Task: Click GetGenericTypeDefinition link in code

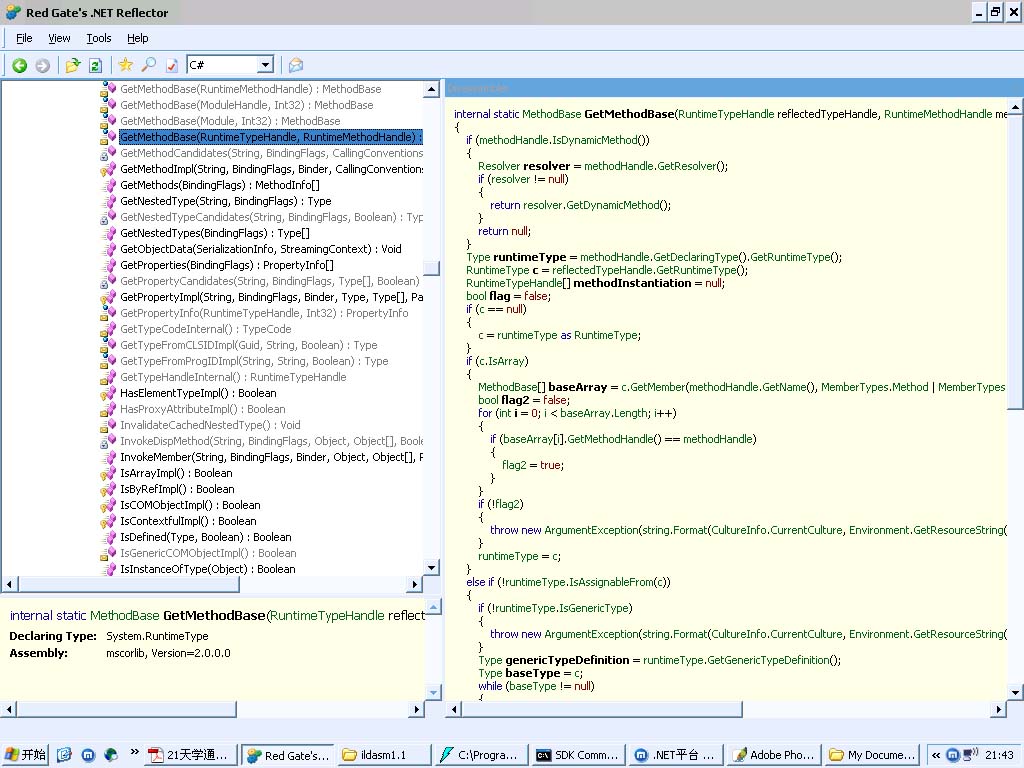Action: click(x=767, y=660)
